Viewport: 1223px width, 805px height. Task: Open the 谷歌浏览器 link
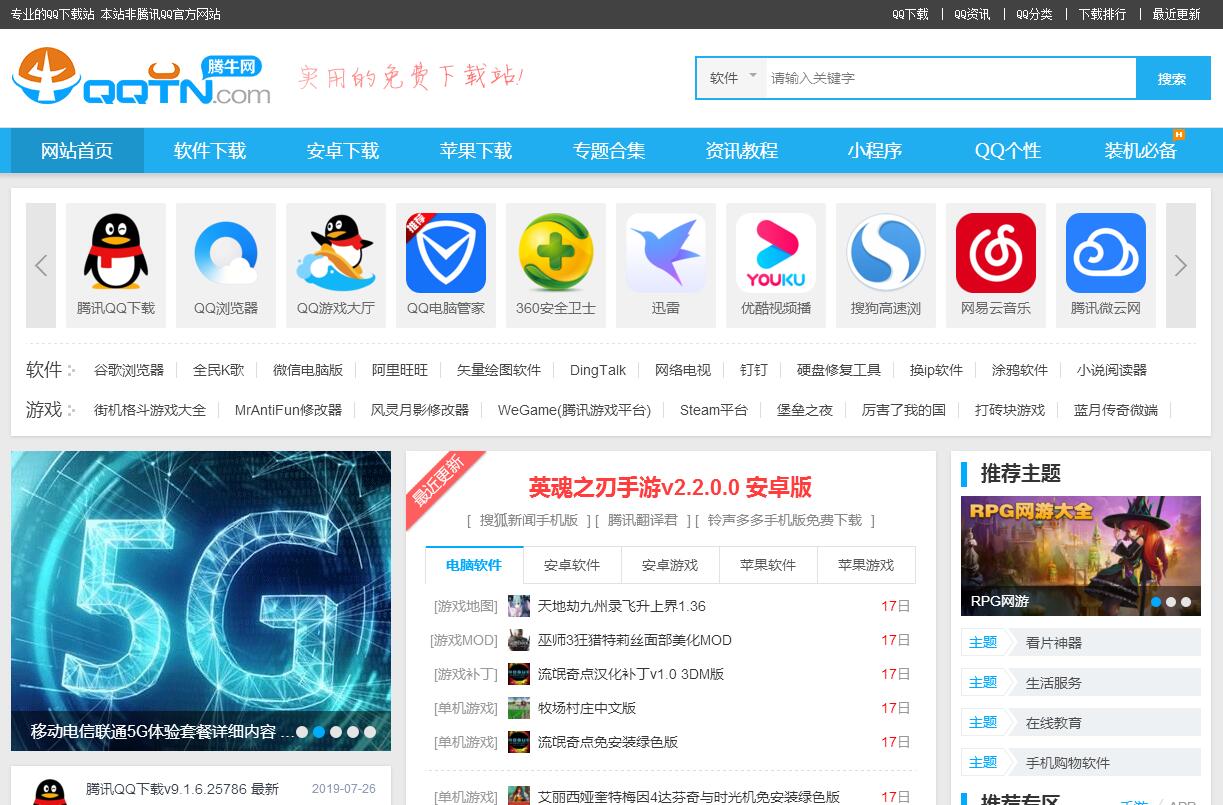129,370
